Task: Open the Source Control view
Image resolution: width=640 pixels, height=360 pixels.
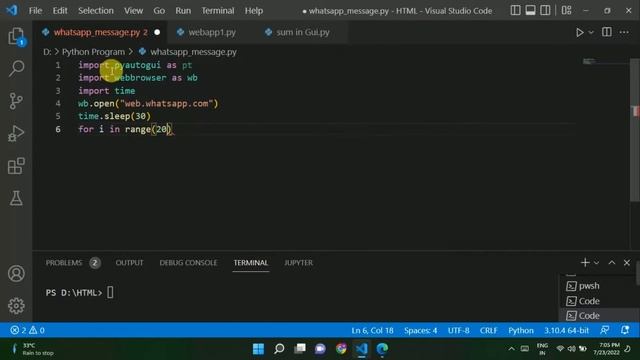Action: point(16,101)
